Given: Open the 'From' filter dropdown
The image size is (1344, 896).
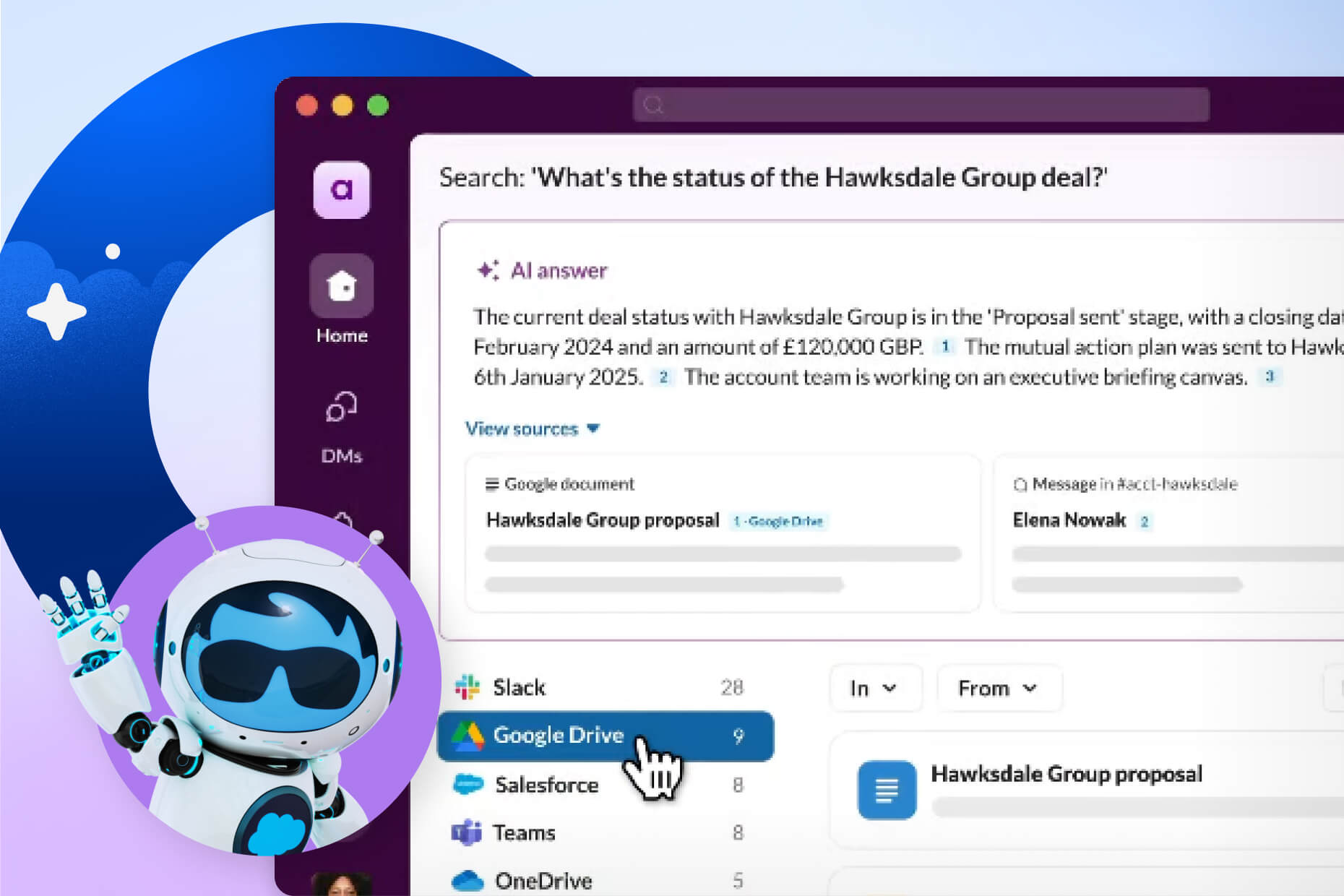Looking at the screenshot, I should click(x=998, y=689).
